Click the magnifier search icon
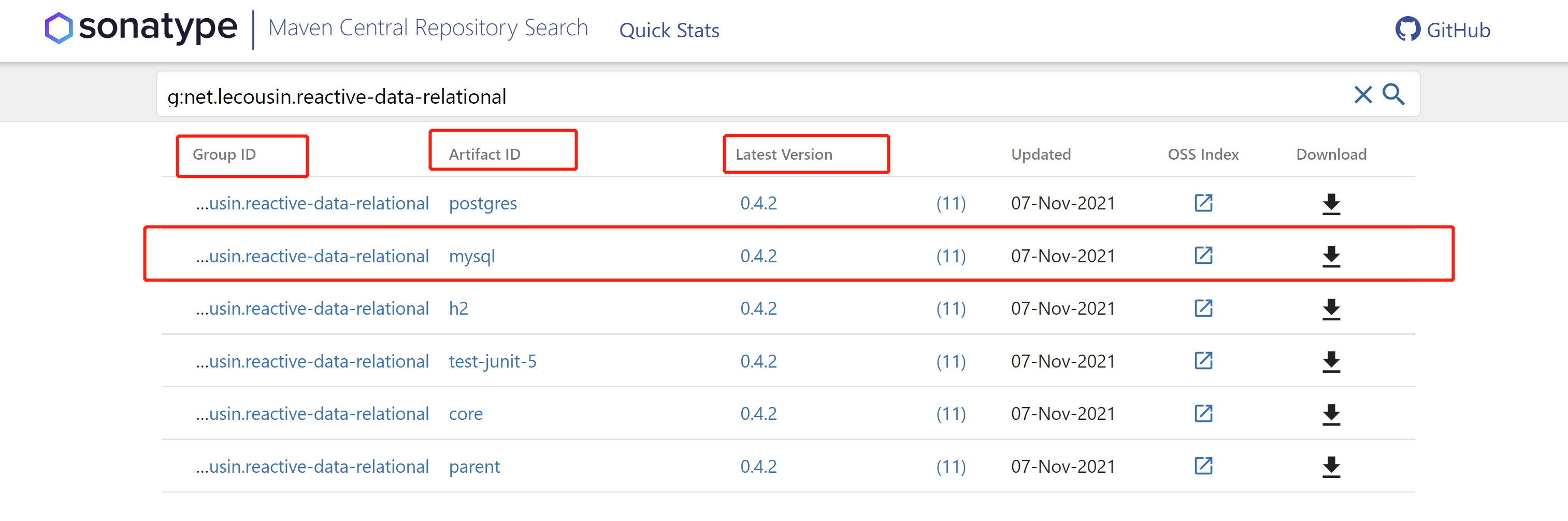Screen dimensions: 1568x521 point(1393,94)
